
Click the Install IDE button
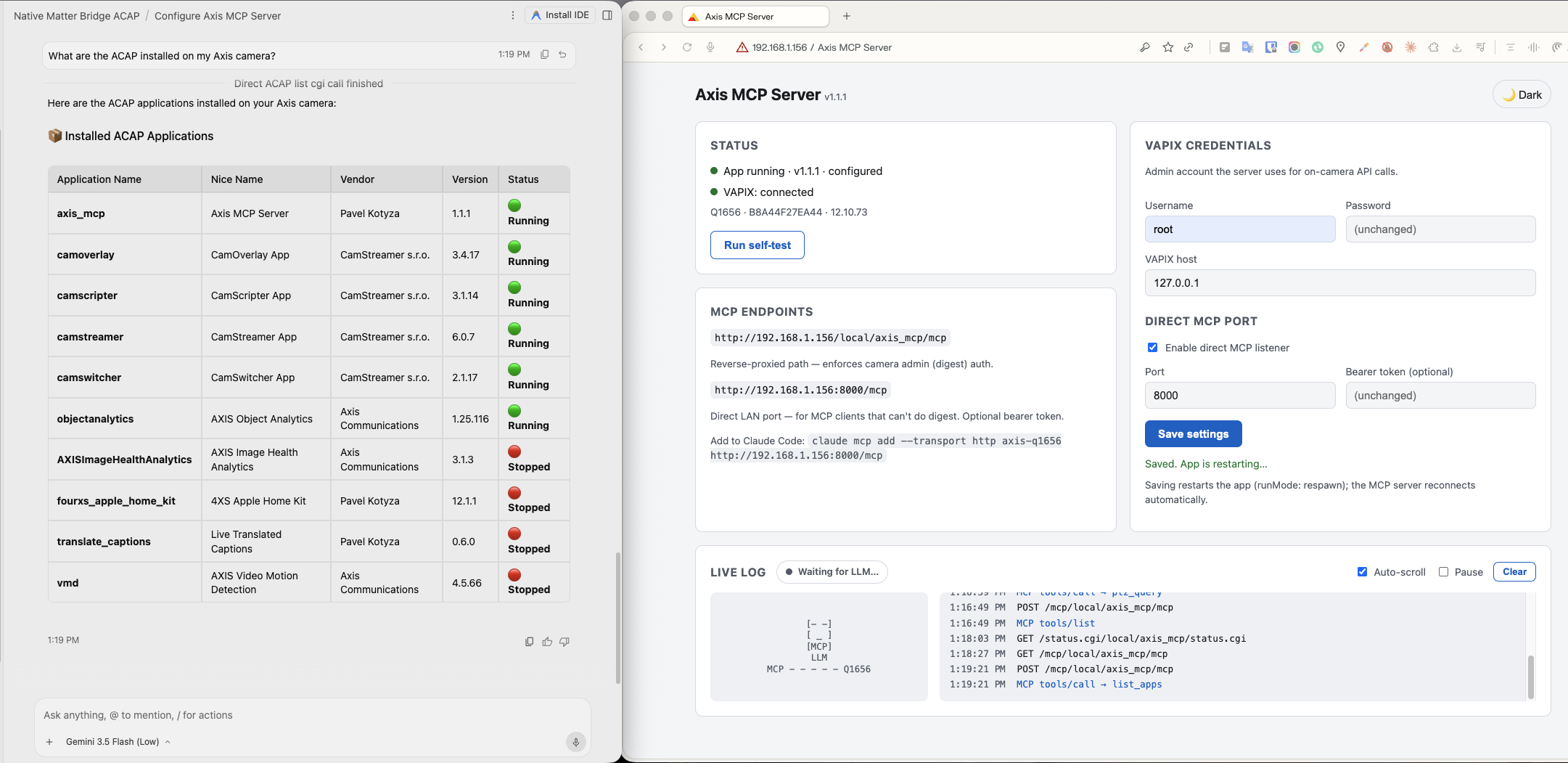(x=560, y=15)
